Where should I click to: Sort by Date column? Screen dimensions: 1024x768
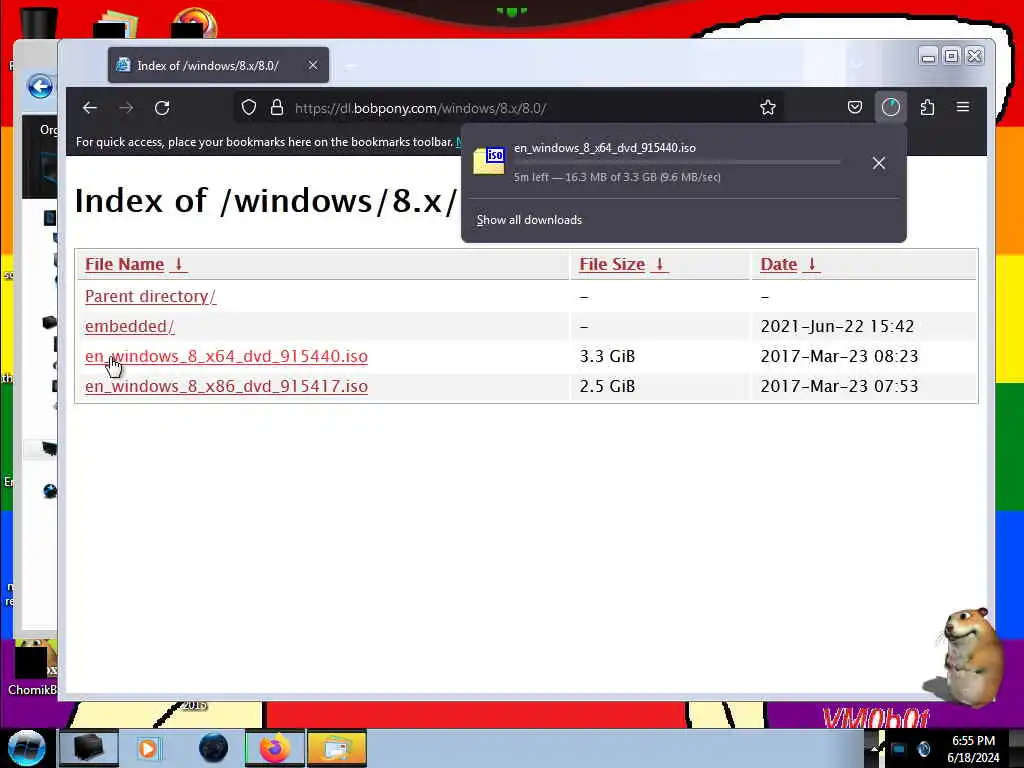coord(790,264)
